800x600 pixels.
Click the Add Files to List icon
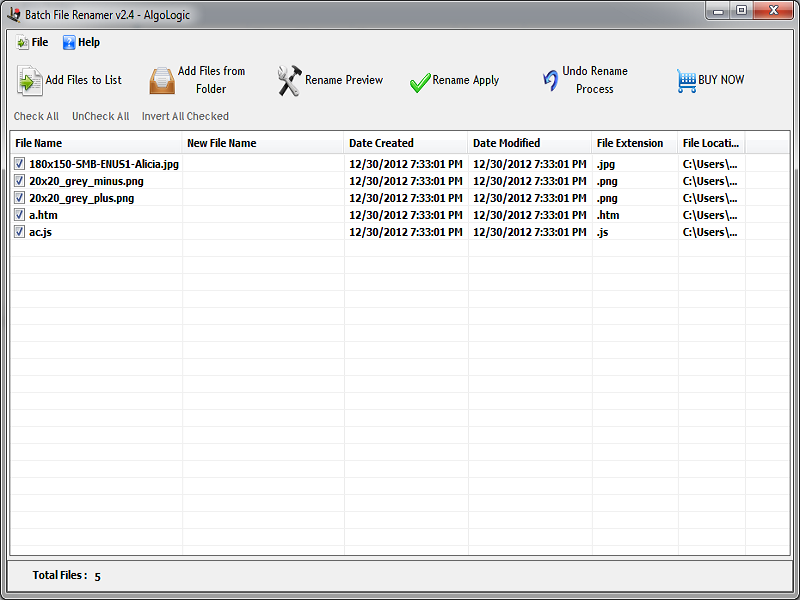tap(29, 80)
